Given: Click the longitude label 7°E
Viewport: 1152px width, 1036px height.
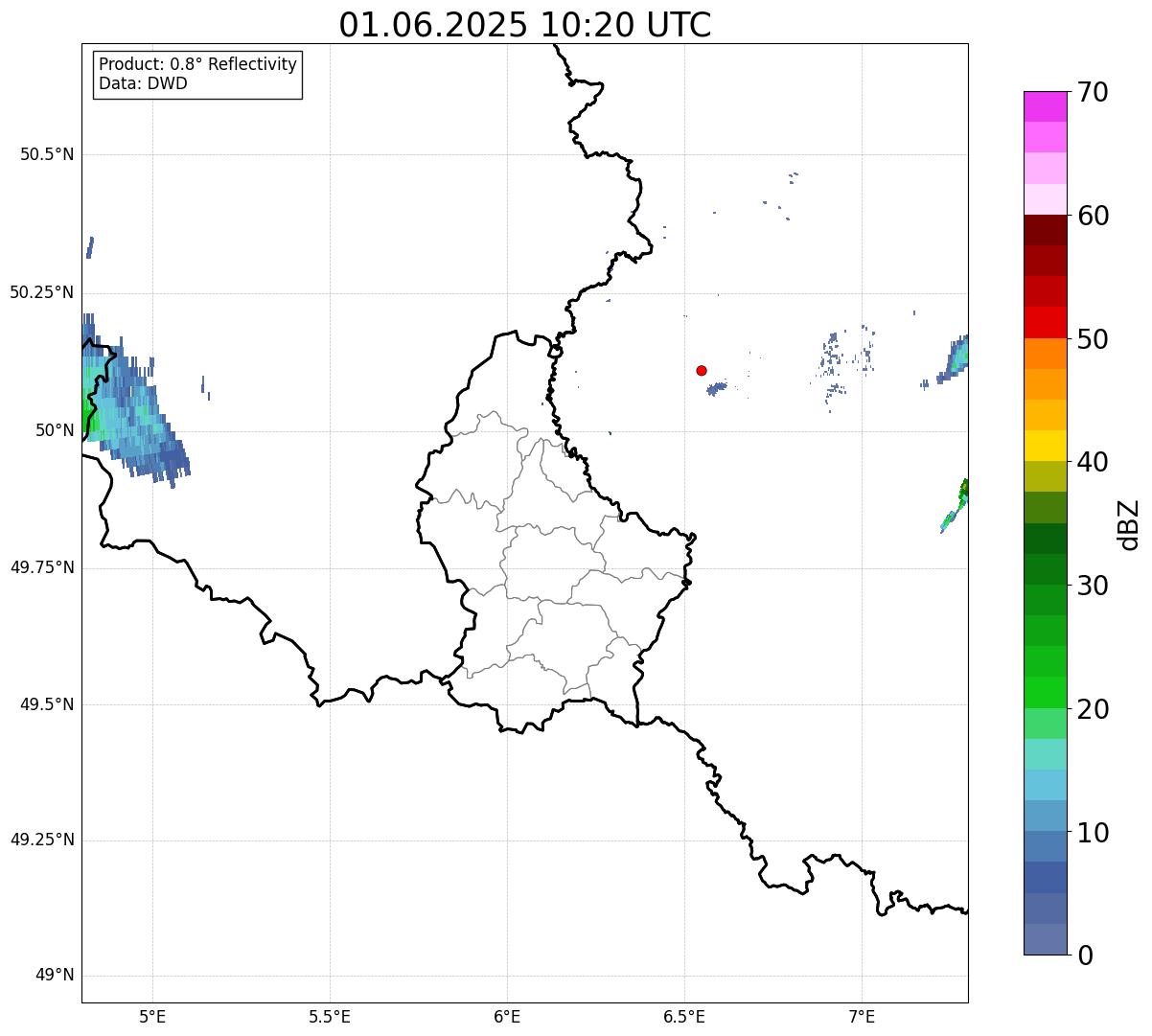Looking at the screenshot, I should click(862, 1016).
